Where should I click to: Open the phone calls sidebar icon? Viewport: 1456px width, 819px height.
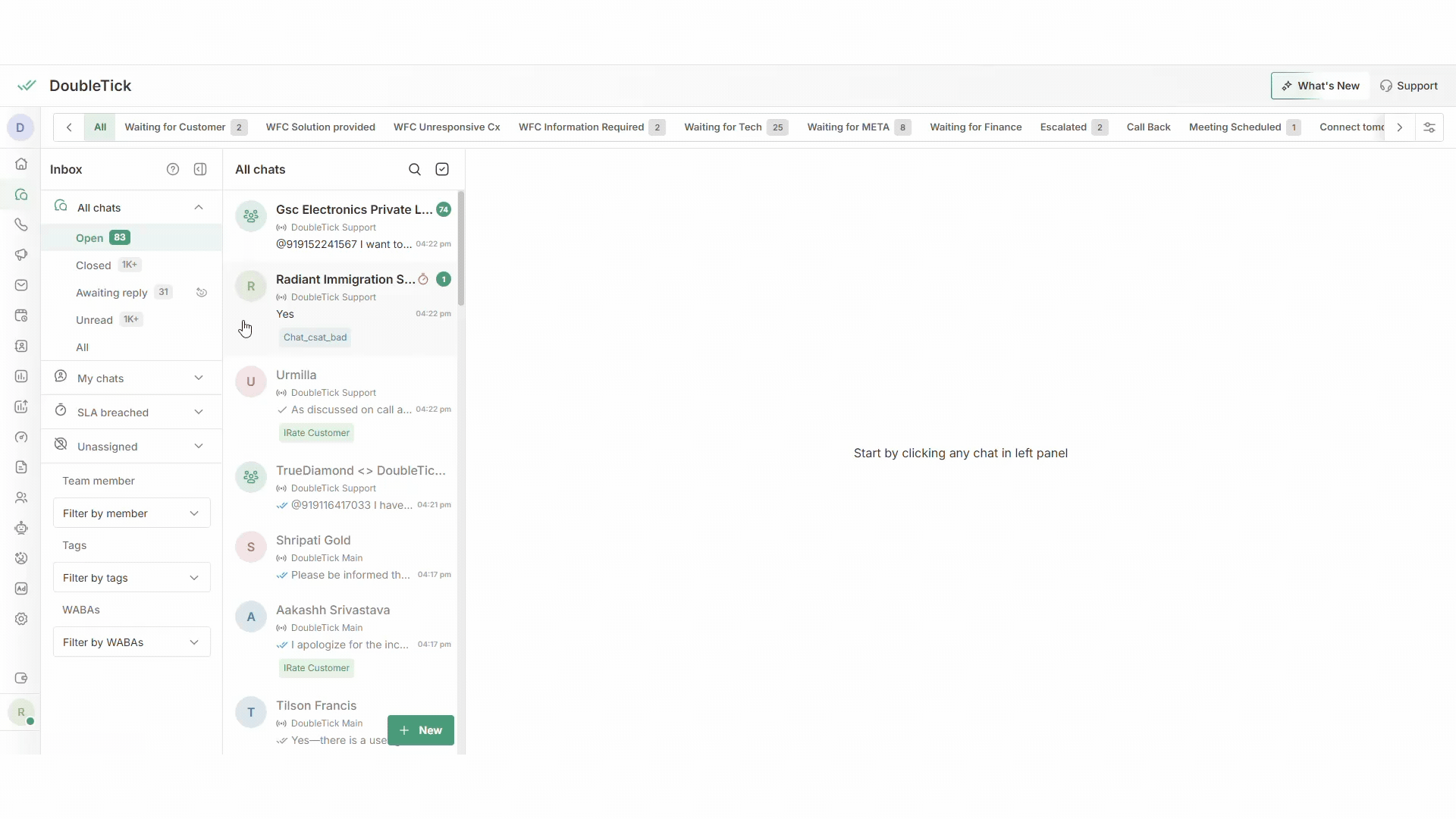point(21,224)
